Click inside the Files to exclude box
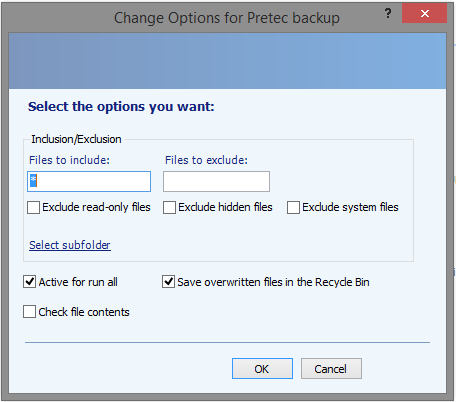Viewport: 456px width, 402px height. click(x=216, y=182)
